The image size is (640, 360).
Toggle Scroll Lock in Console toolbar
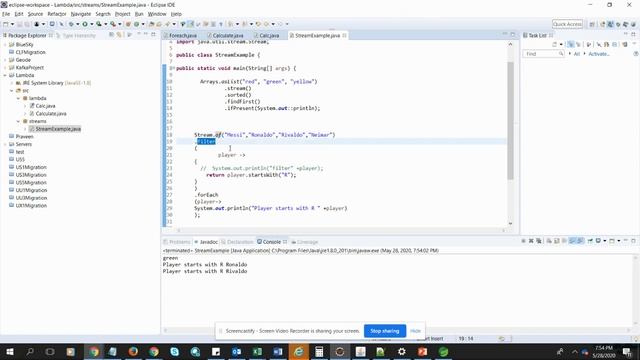pos(556,241)
